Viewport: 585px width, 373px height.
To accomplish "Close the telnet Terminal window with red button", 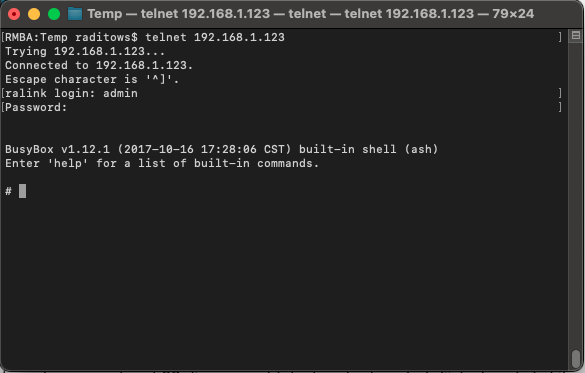I will (14, 15).
